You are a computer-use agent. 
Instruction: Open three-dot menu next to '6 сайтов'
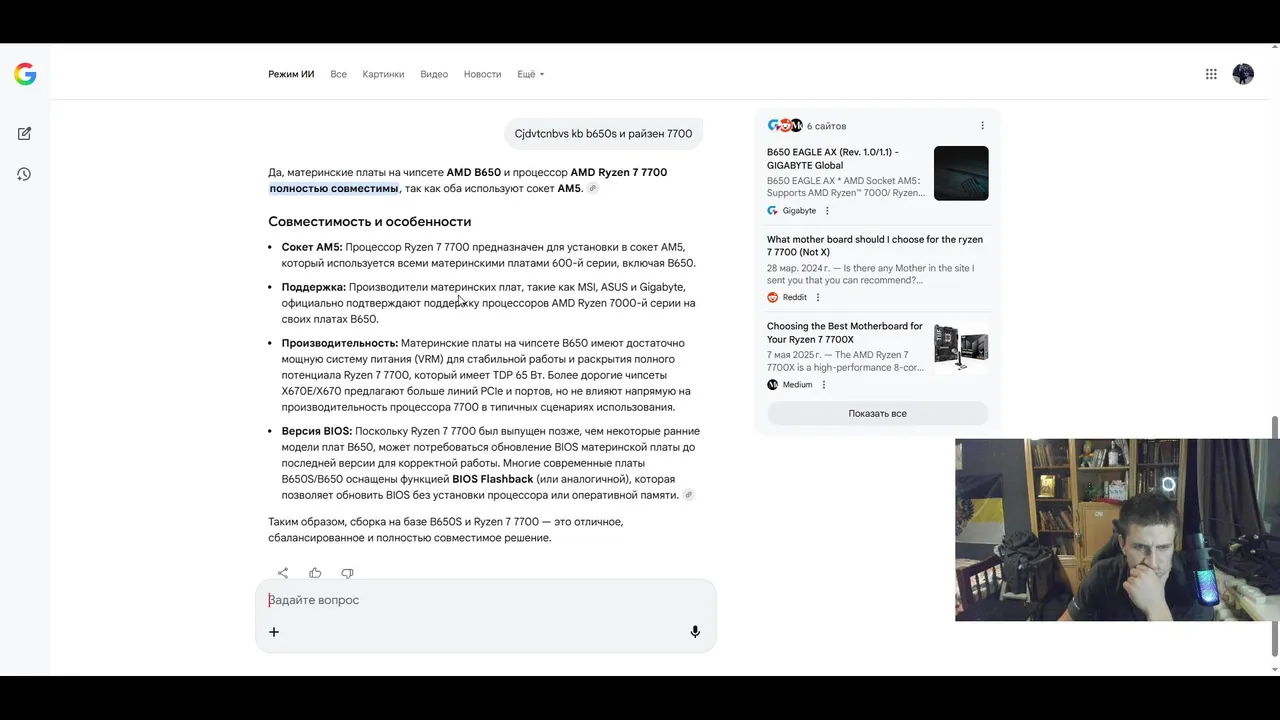(982, 126)
